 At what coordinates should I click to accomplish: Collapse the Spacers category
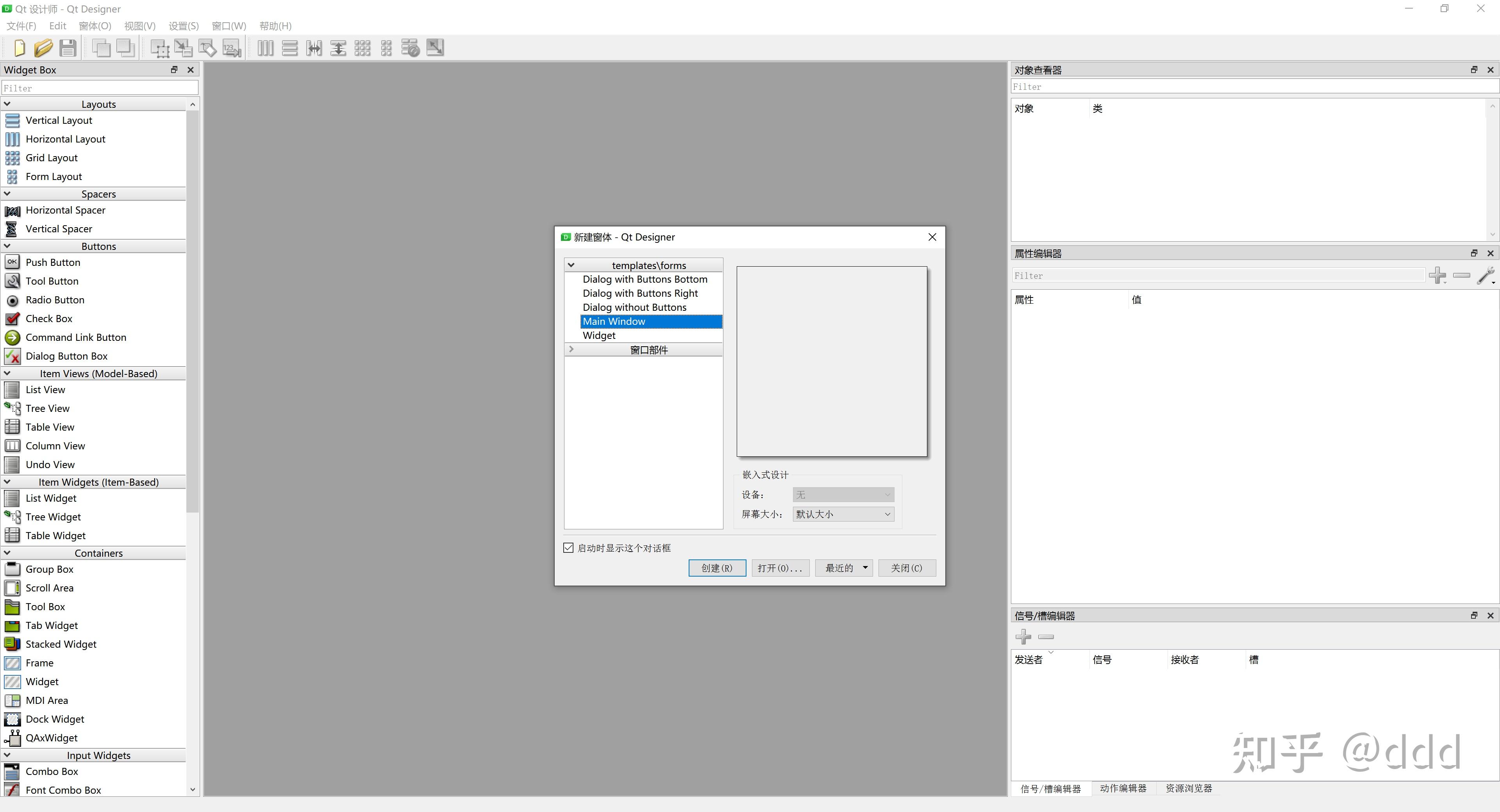tap(7, 193)
